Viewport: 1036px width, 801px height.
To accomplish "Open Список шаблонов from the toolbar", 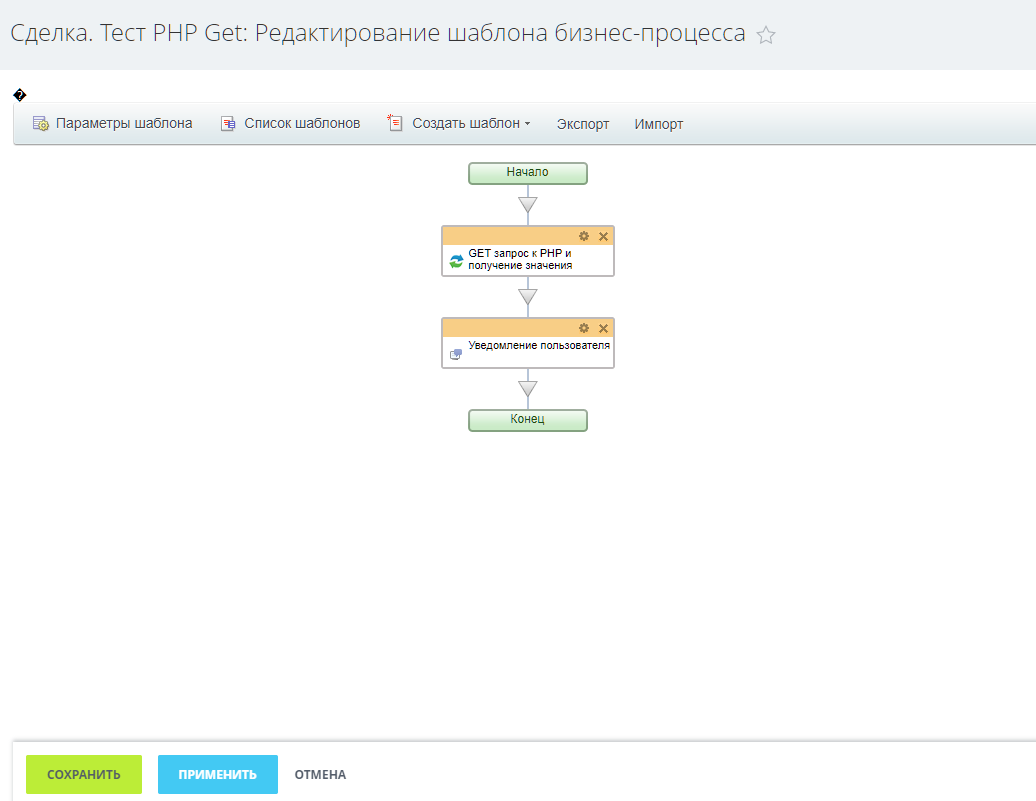I will click(290, 124).
